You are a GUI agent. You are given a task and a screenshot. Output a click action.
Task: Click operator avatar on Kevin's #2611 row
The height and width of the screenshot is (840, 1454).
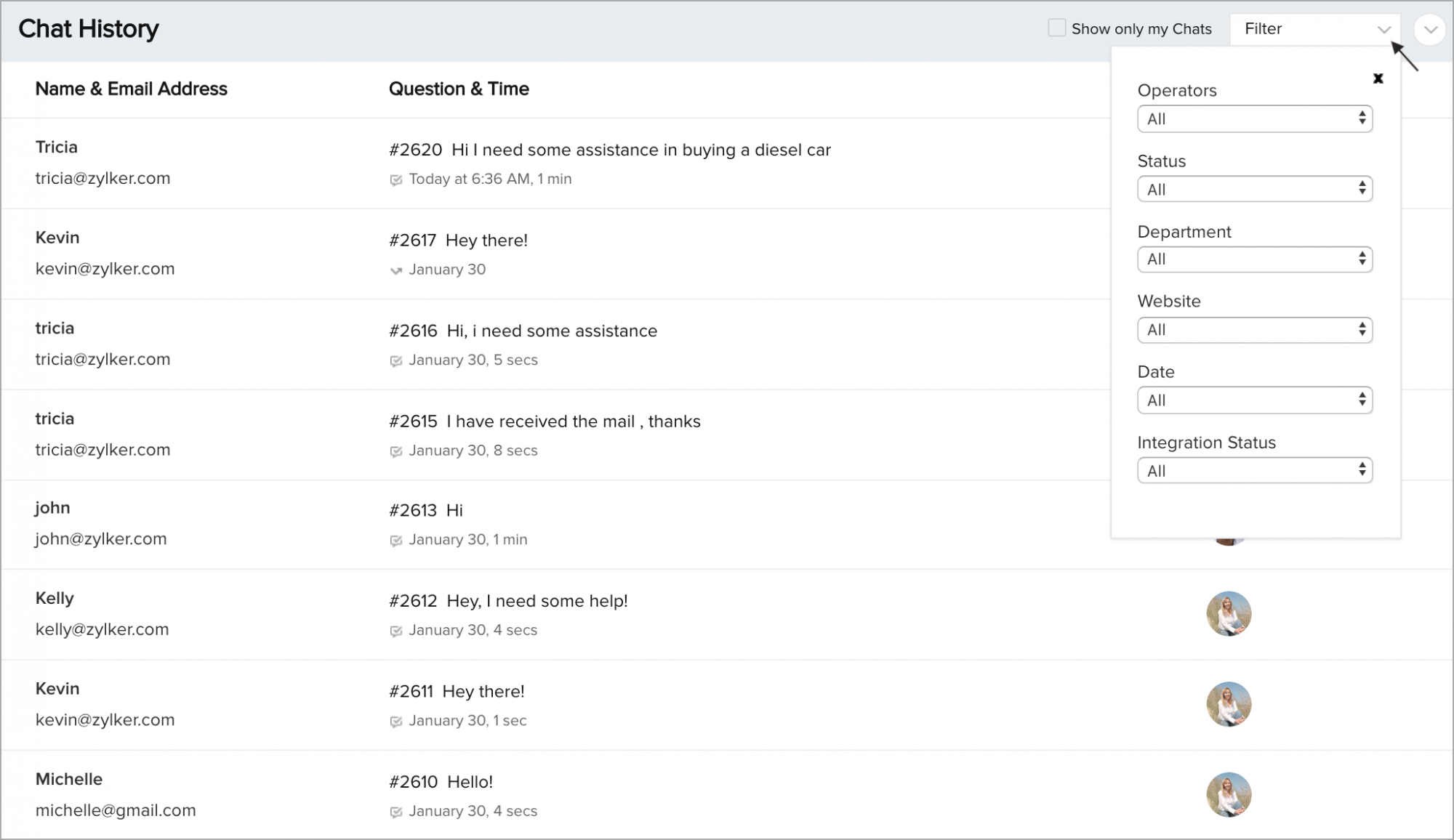1229,704
